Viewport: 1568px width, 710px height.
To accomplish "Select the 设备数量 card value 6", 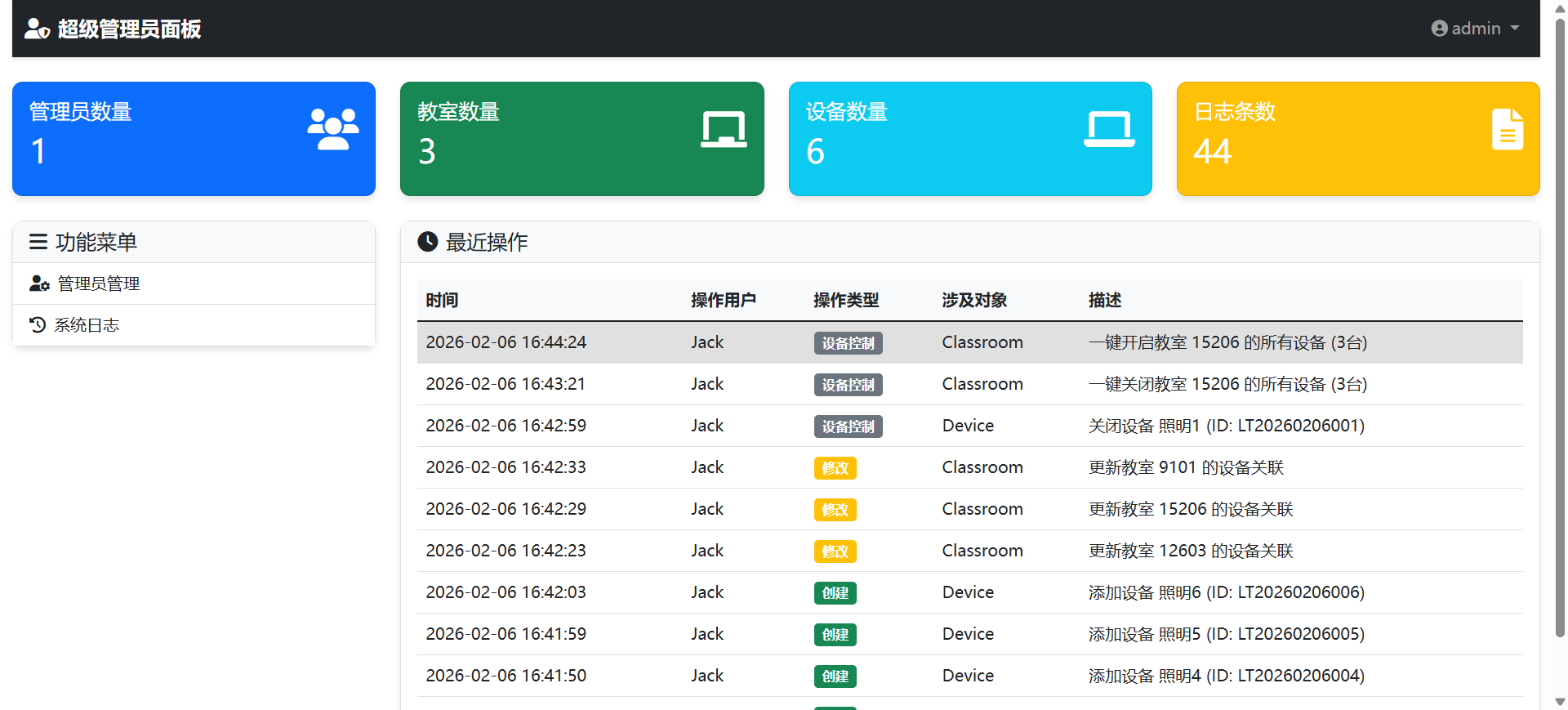I will [x=815, y=151].
